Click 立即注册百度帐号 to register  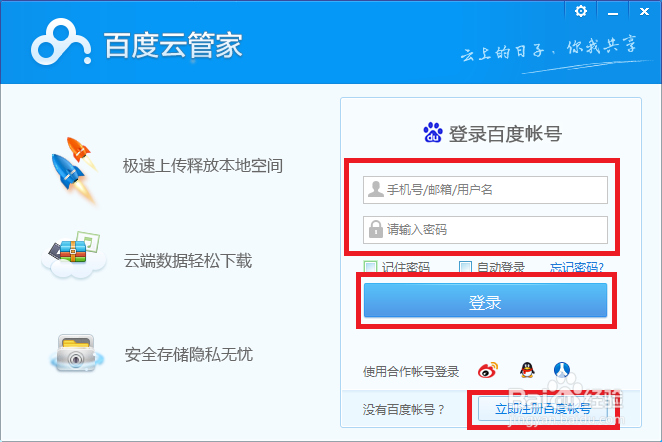[x=543, y=409]
